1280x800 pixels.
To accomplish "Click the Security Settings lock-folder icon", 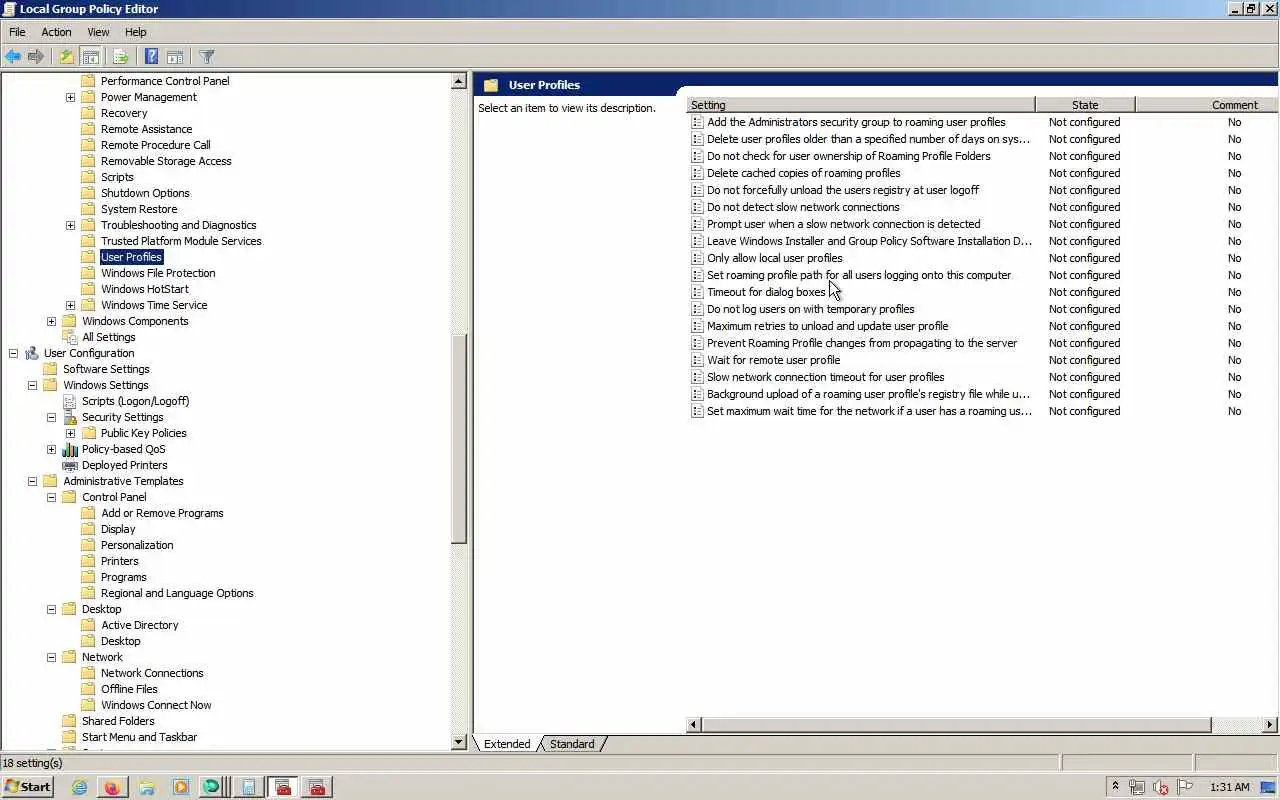I will click(x=70, y=417).
